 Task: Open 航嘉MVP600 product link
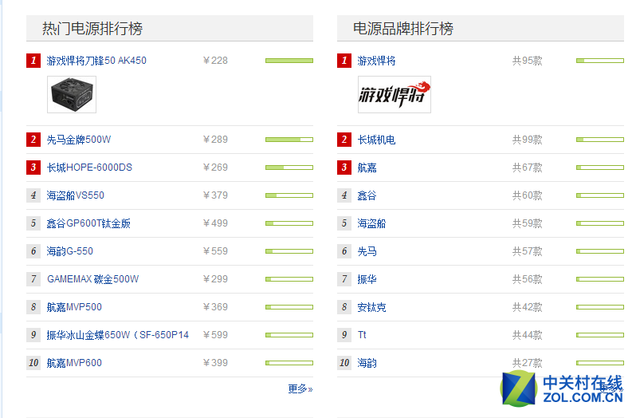(x=74, y=363)
